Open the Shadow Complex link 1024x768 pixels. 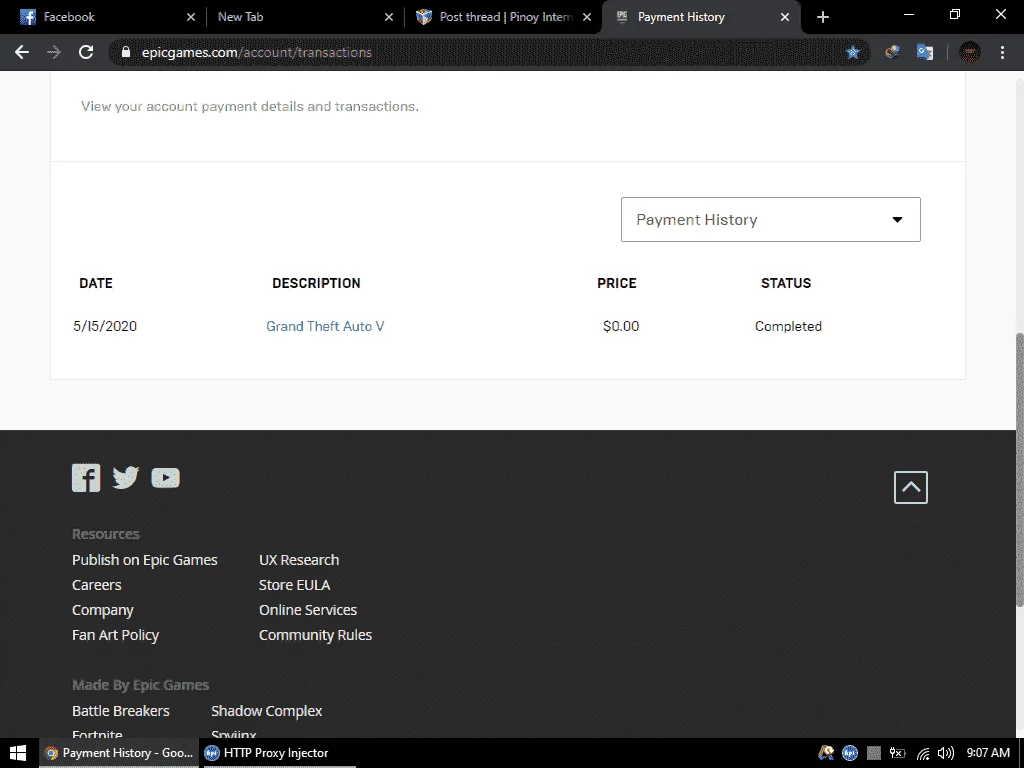(266, 711)
